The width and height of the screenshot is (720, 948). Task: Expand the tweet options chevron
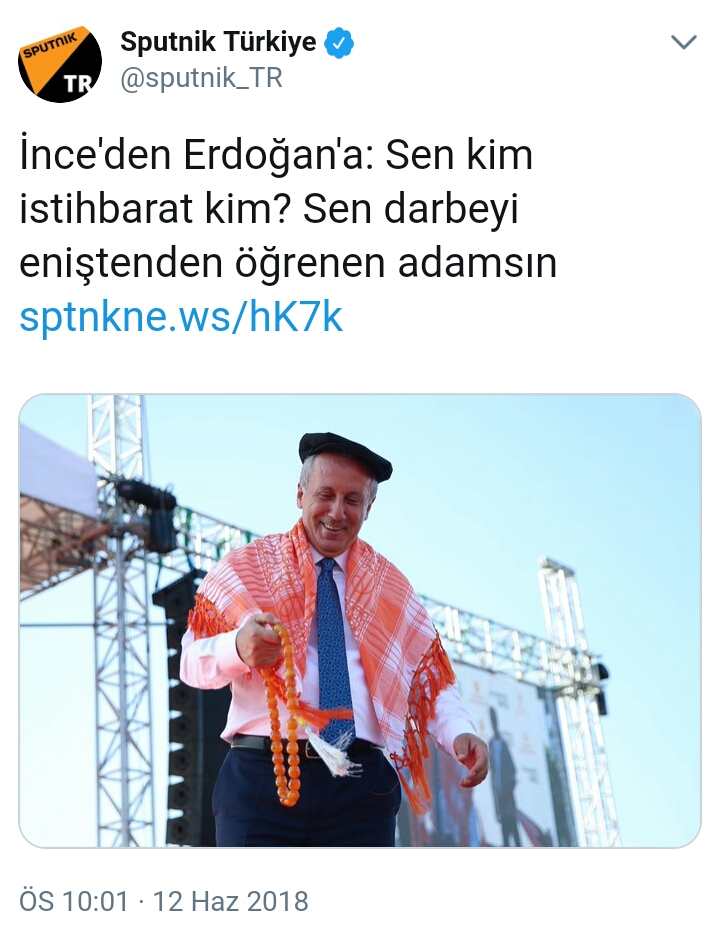[x=684, y=42]
